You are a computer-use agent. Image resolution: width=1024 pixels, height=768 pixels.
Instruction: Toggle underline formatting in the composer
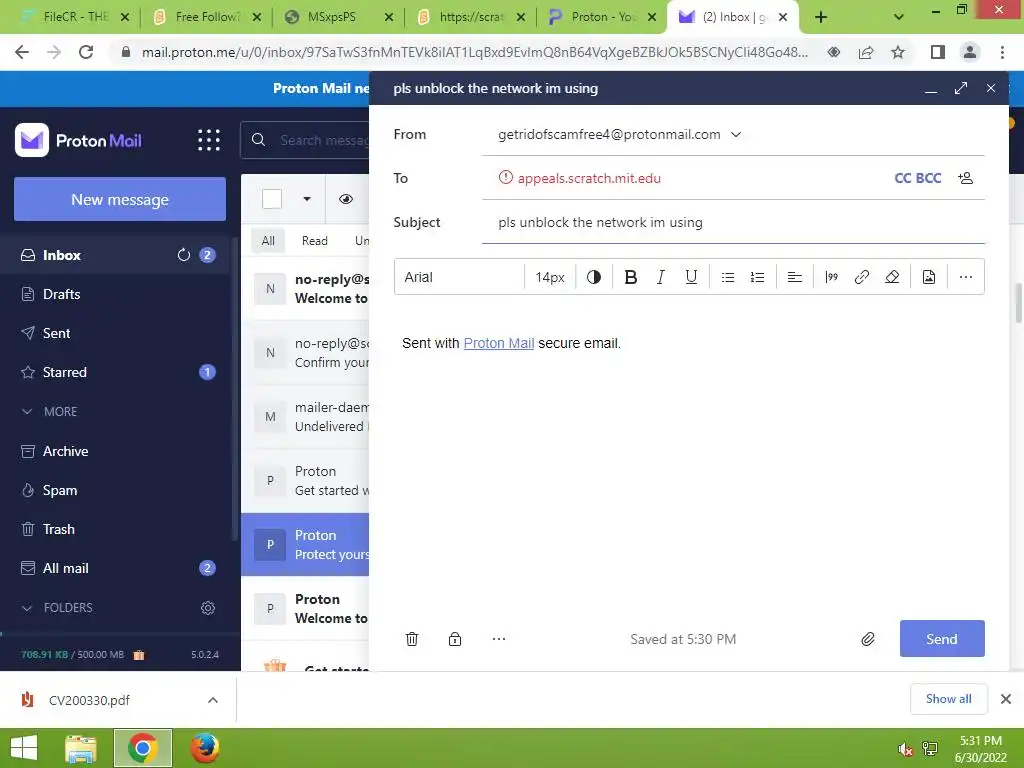691,277
